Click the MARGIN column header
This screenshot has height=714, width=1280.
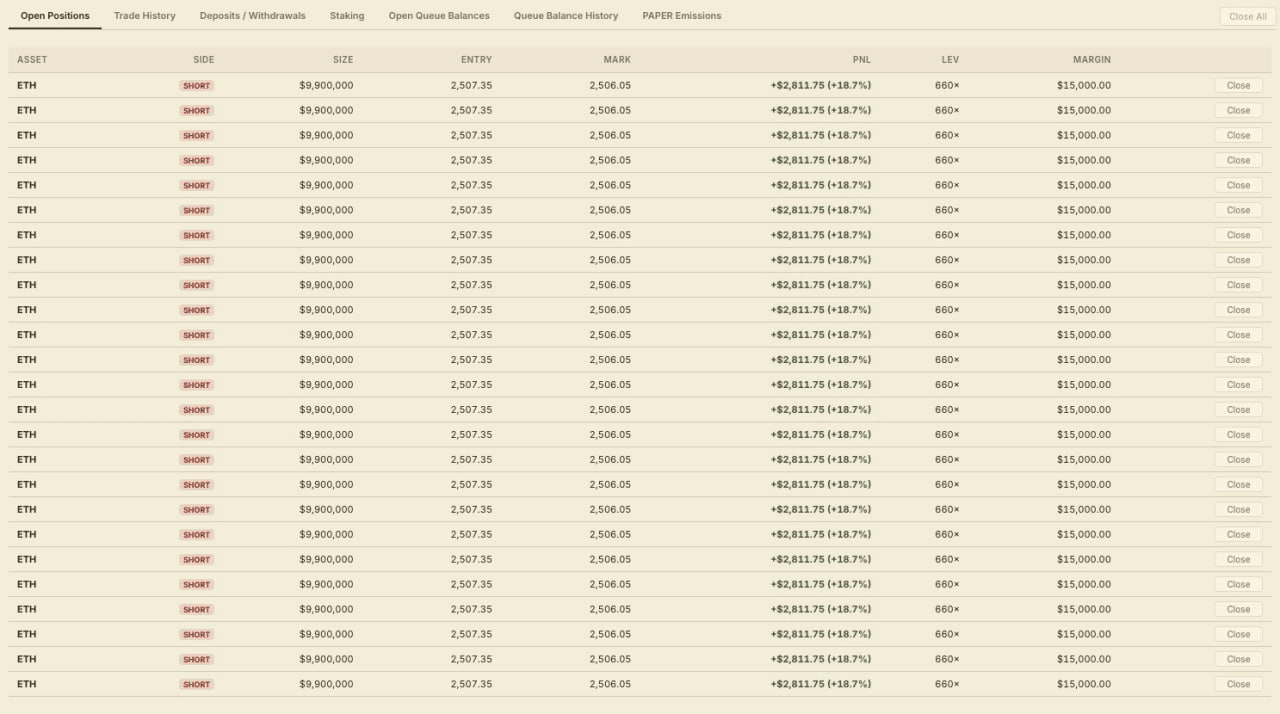(1092, 60)
